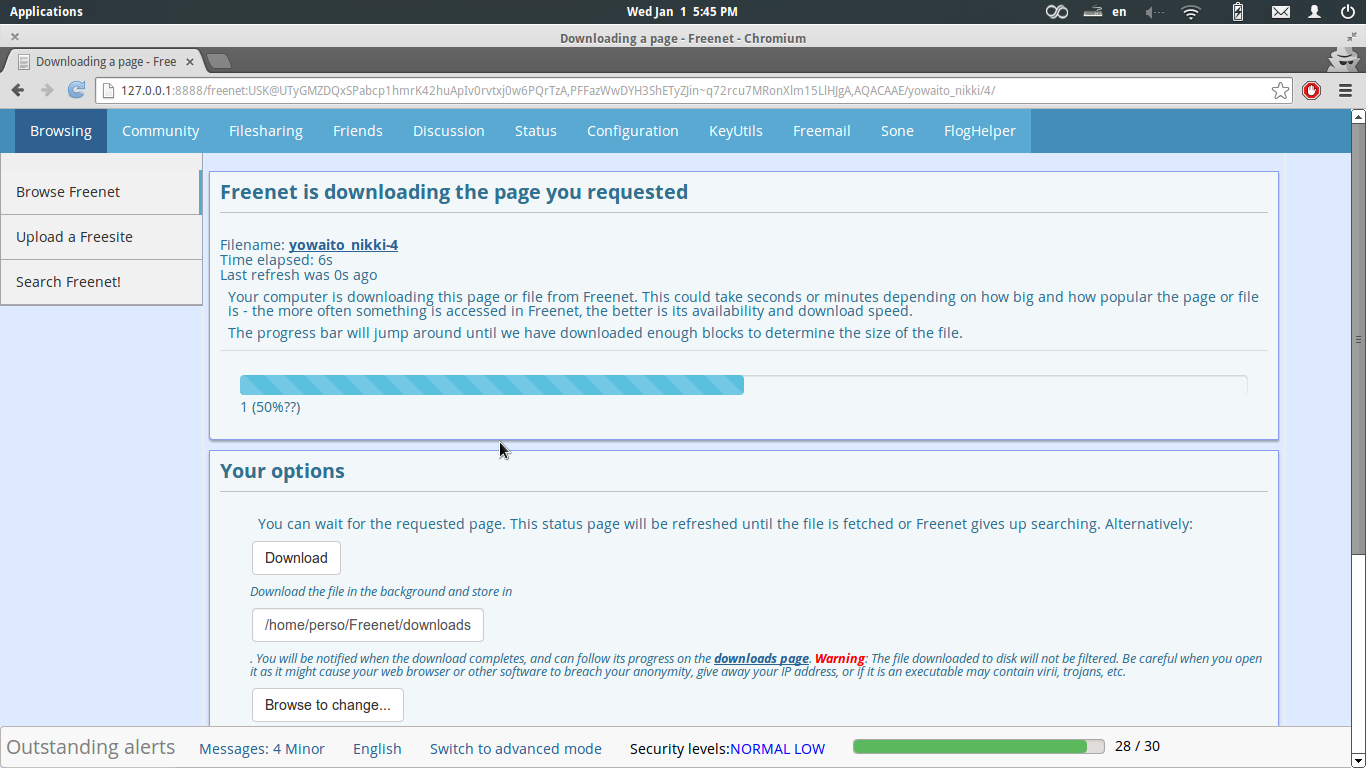Click the power icon in the top panel

[1347, 12]
